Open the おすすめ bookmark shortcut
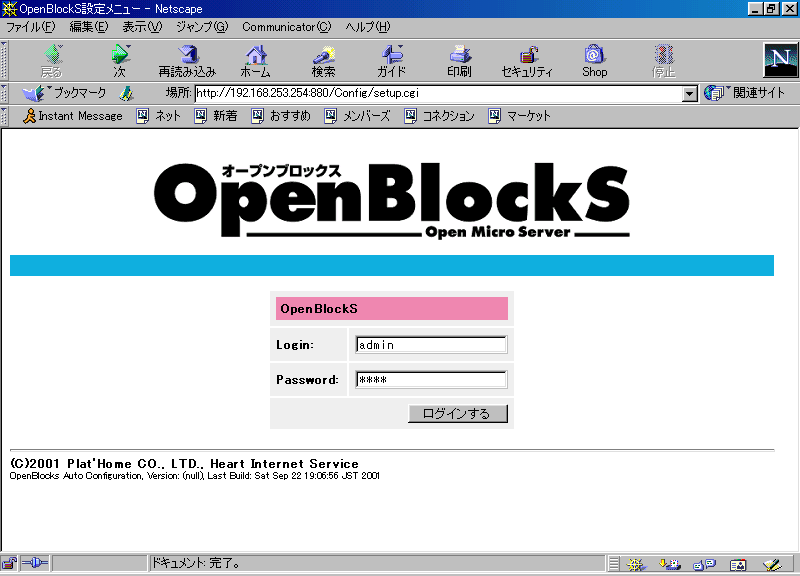The image size is (800, 576). pos(281,116)
